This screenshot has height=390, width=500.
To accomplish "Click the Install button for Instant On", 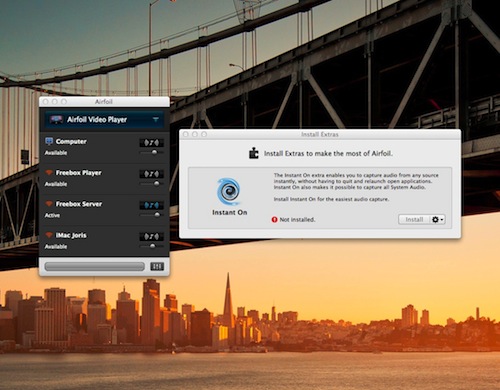I will coord(414,219).
